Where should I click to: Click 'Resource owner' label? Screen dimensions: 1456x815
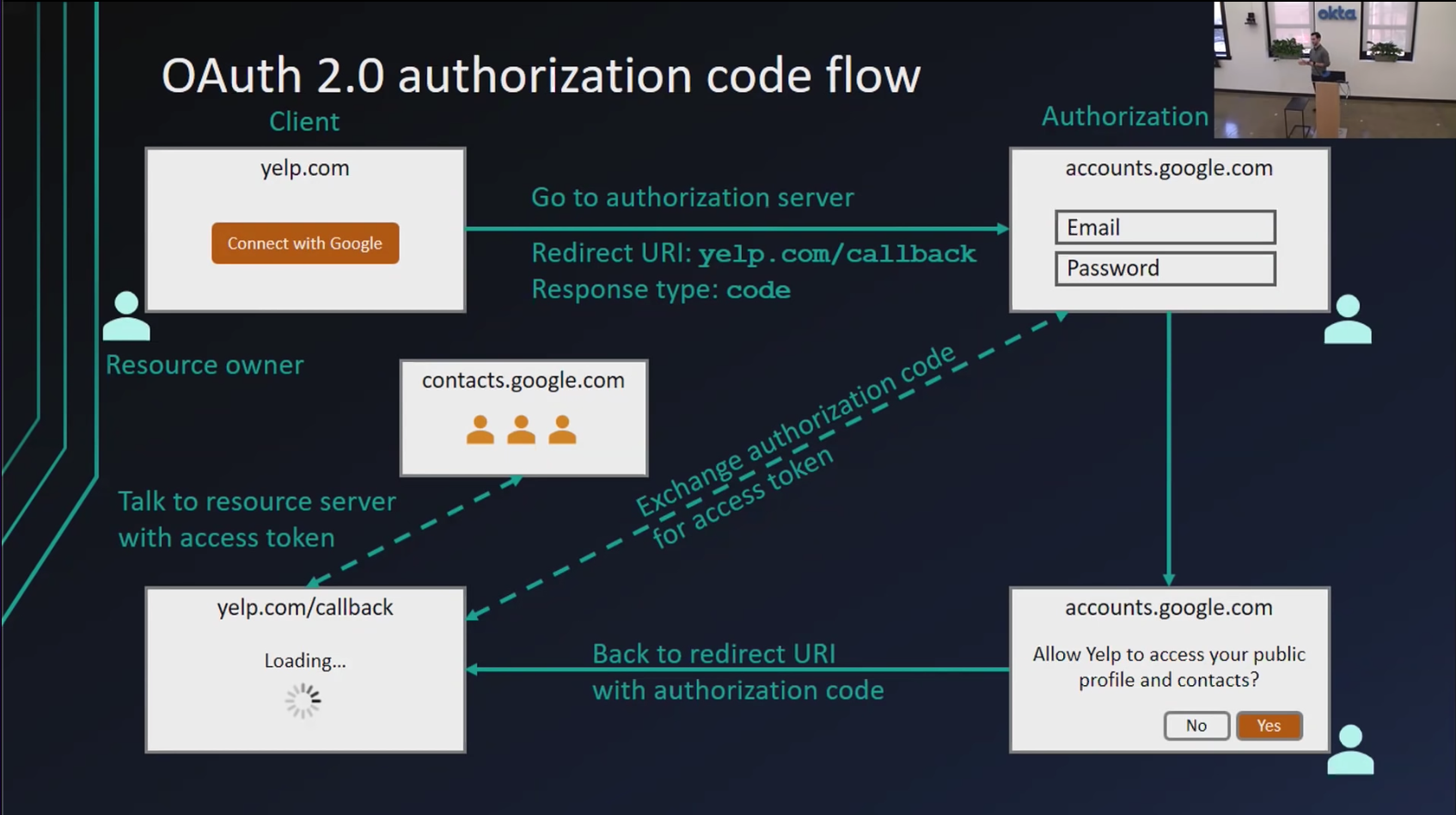205,365
